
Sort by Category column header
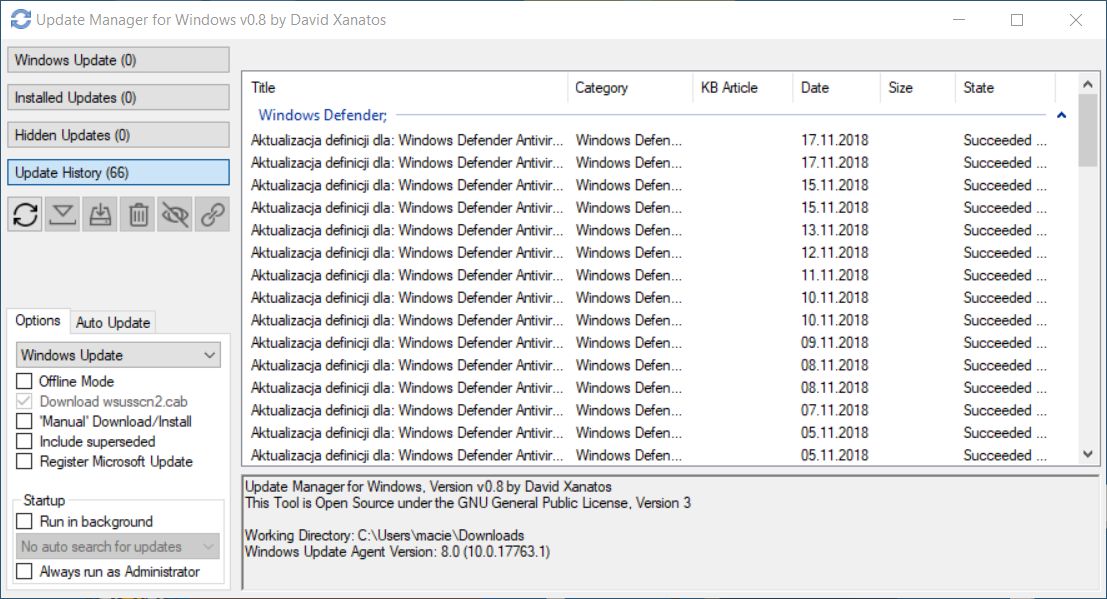(630, 88)
